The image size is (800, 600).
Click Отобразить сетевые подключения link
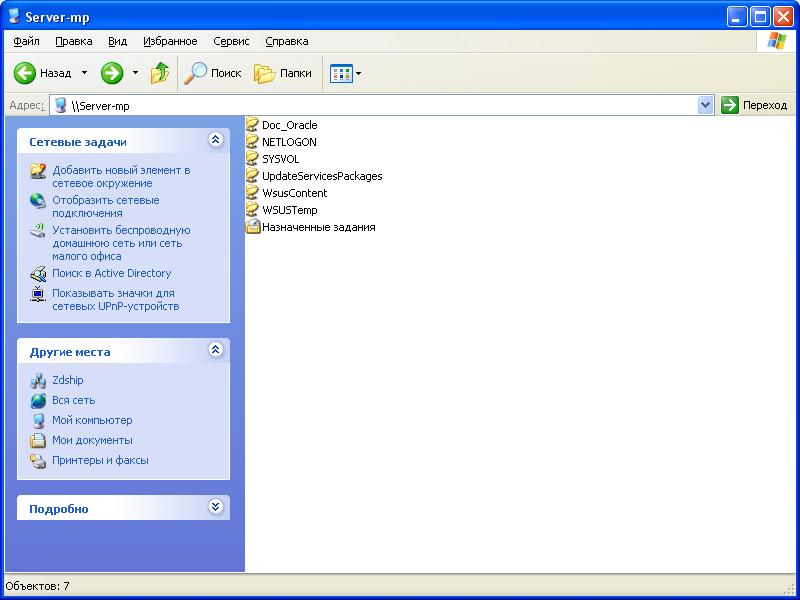pyautogui.click(x=106, y=207)
